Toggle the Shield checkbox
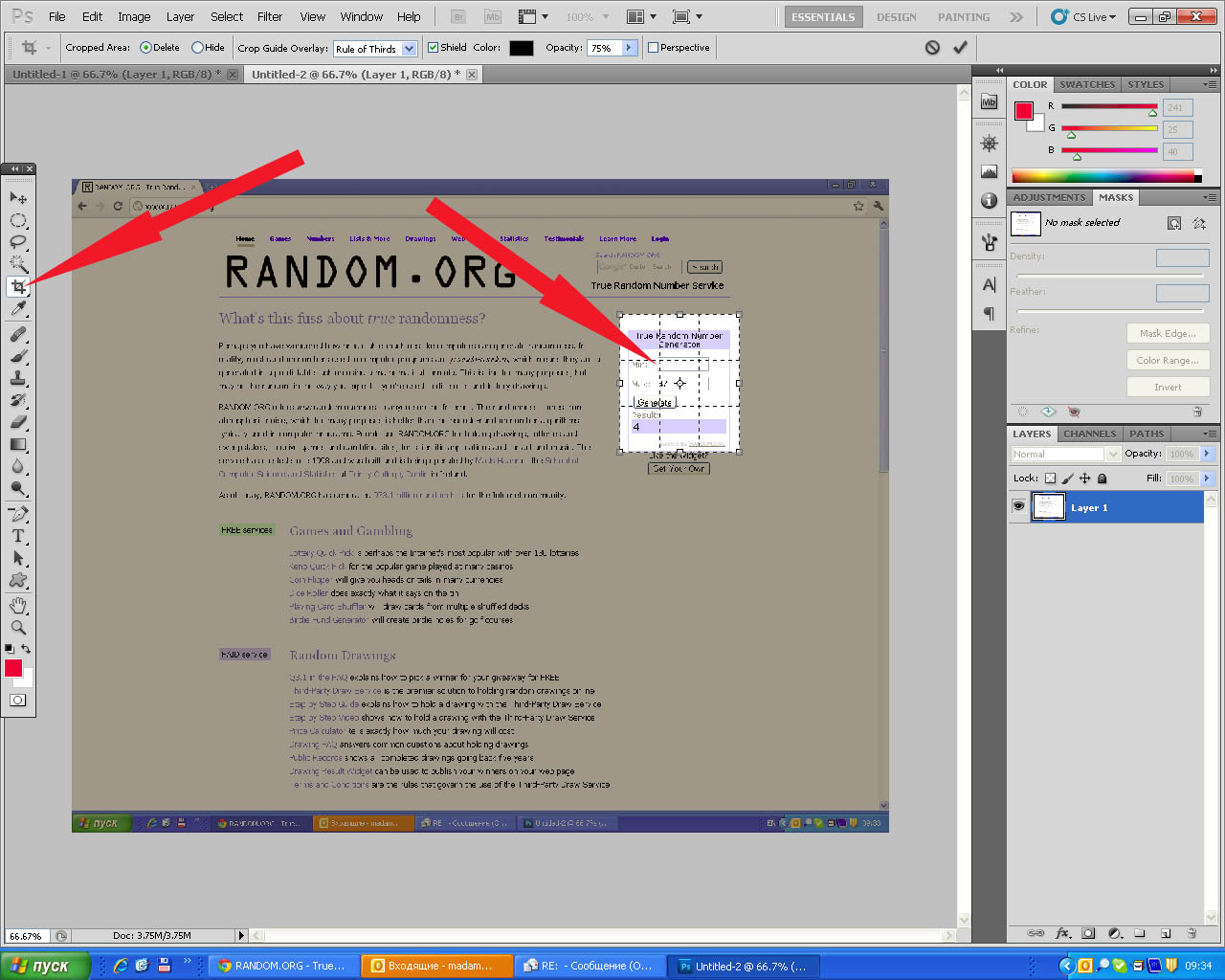The image size is (1225, 980). [434, 47]
